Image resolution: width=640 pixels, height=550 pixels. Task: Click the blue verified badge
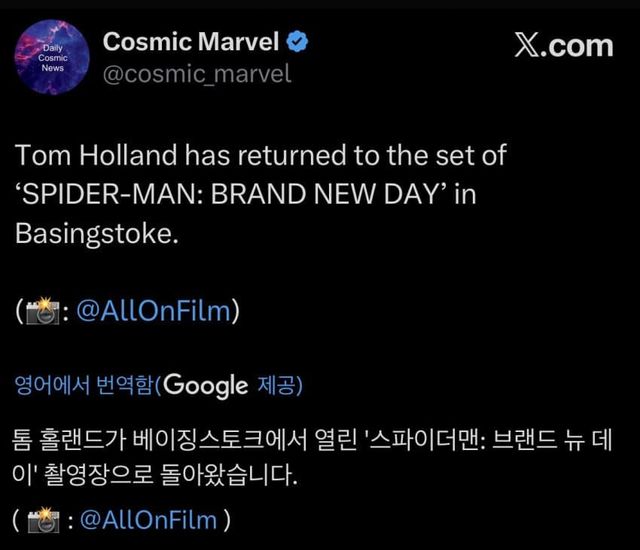[298, 42]
